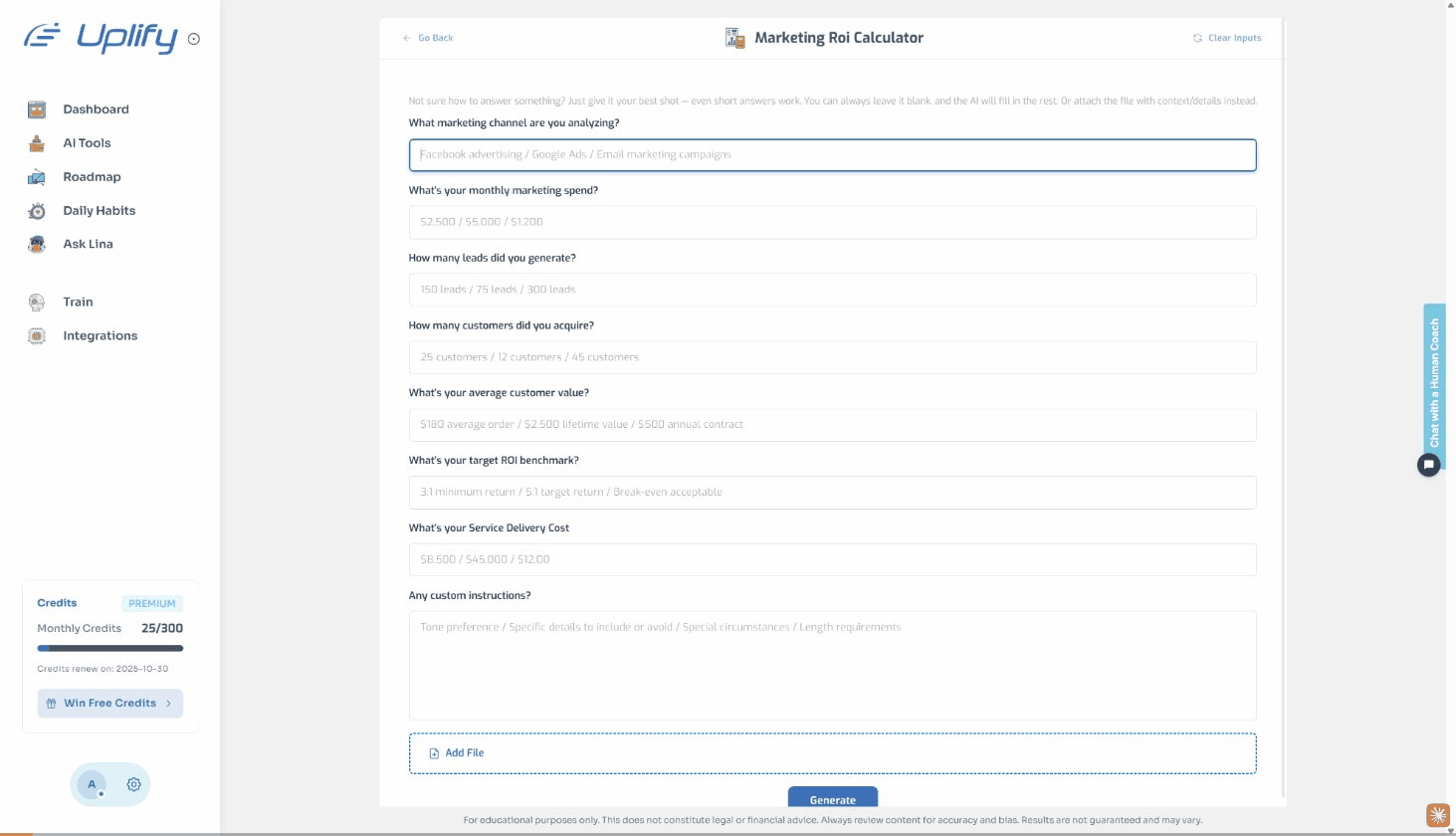Image resolution: width=1456 pixels, height=836 pixels.
Task: Select Integrations menu item label
Action: 101,336
